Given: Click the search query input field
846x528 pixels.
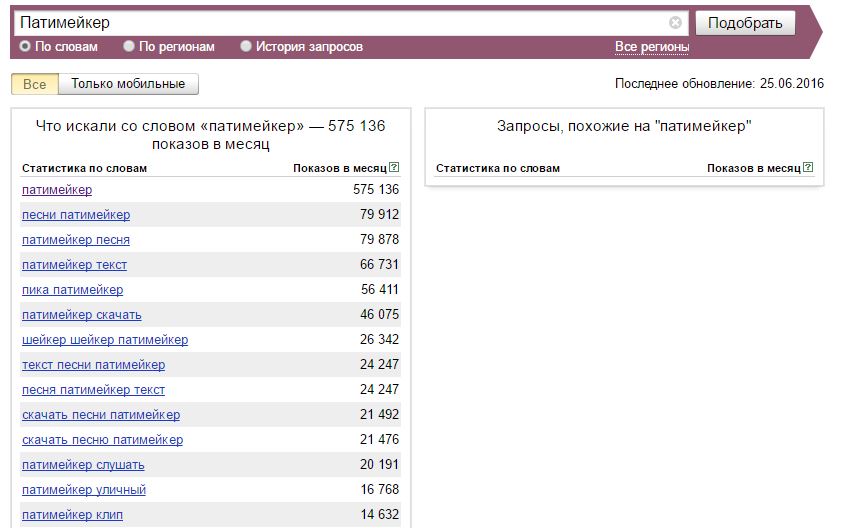Looking at the screenshot, I should pyautogui.click(x=340, y=22).
